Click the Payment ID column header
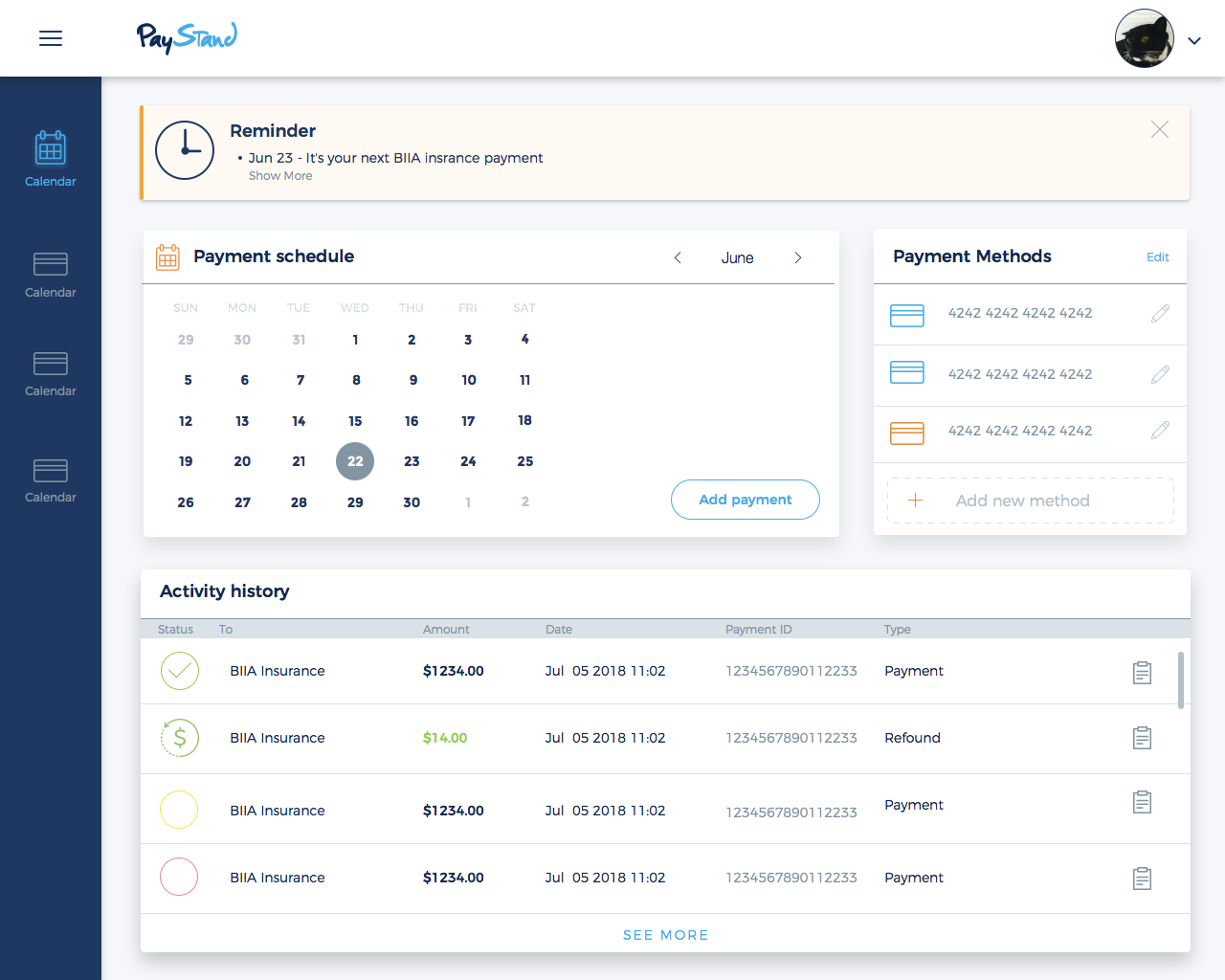 759,630
